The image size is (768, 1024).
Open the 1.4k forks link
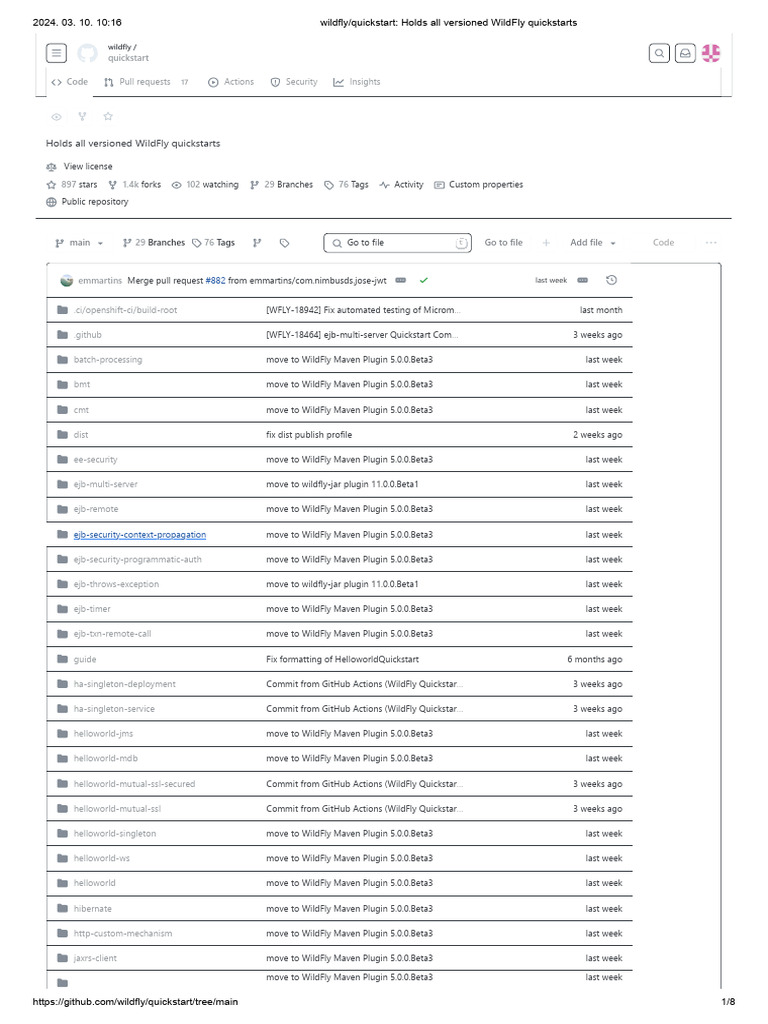[x=135, y=185]
